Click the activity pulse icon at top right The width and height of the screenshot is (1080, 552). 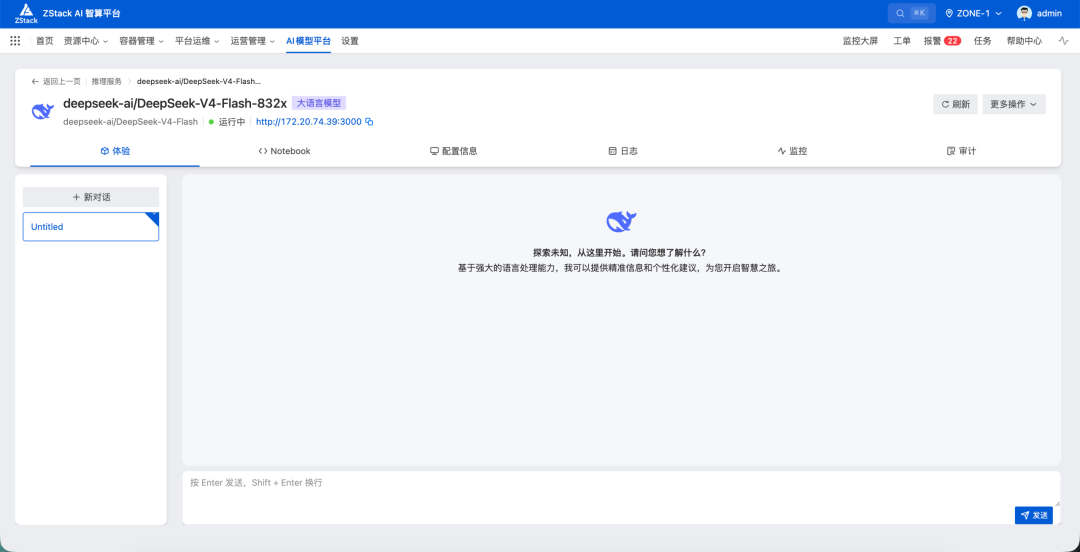1063,41
